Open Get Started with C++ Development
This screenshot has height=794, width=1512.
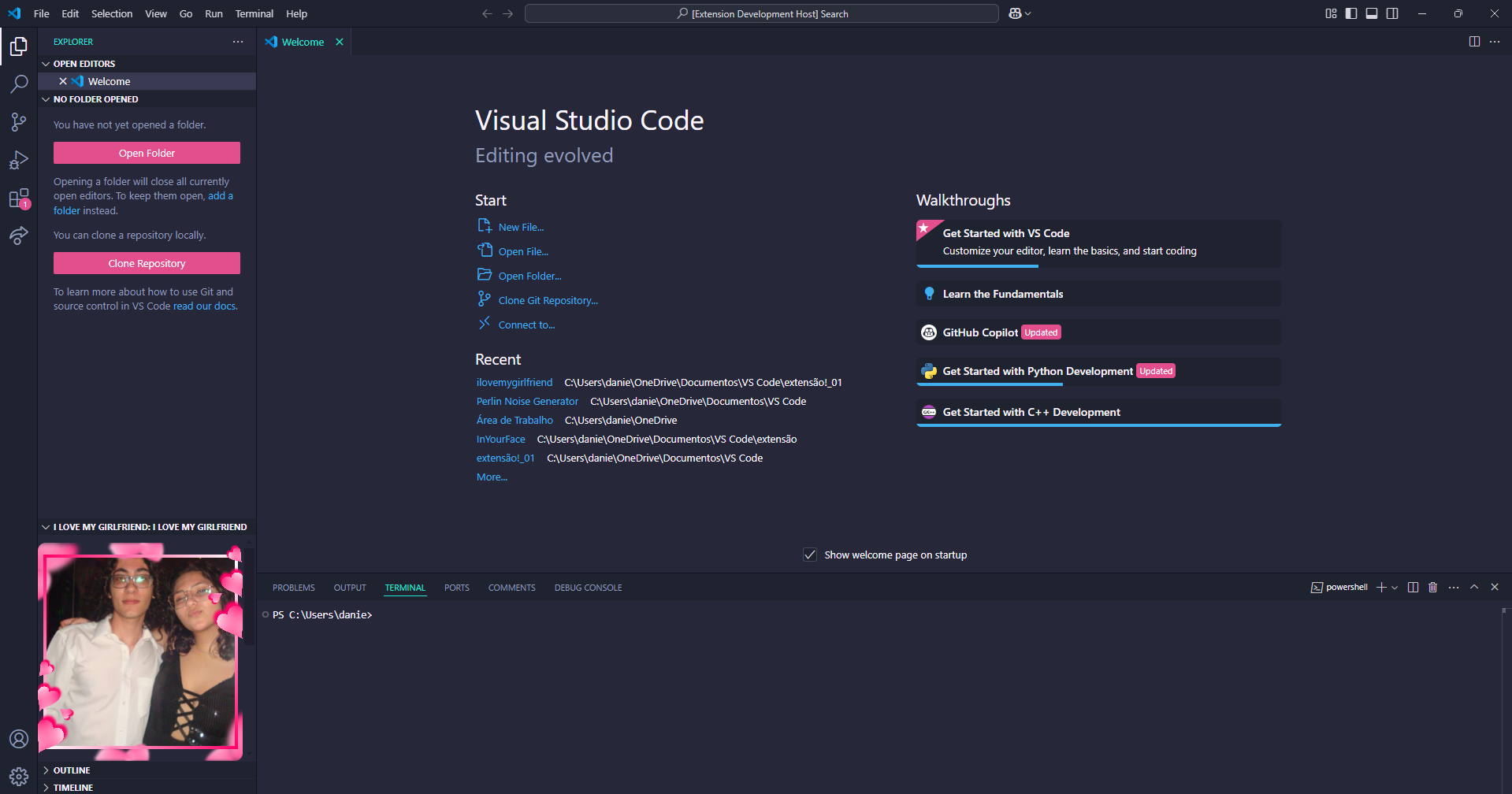point(1098,412)
